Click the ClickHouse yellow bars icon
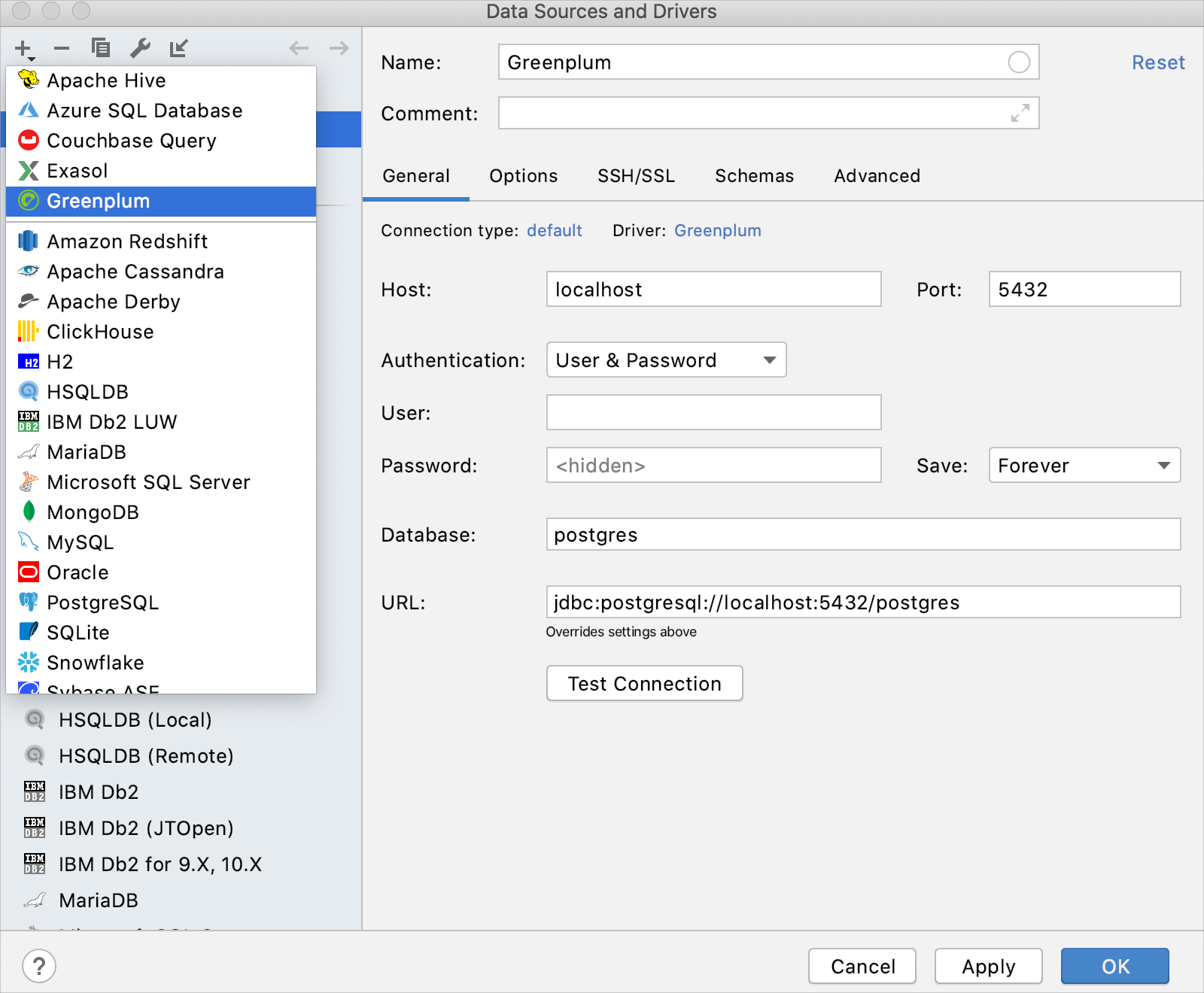 (x=29, y=331)
